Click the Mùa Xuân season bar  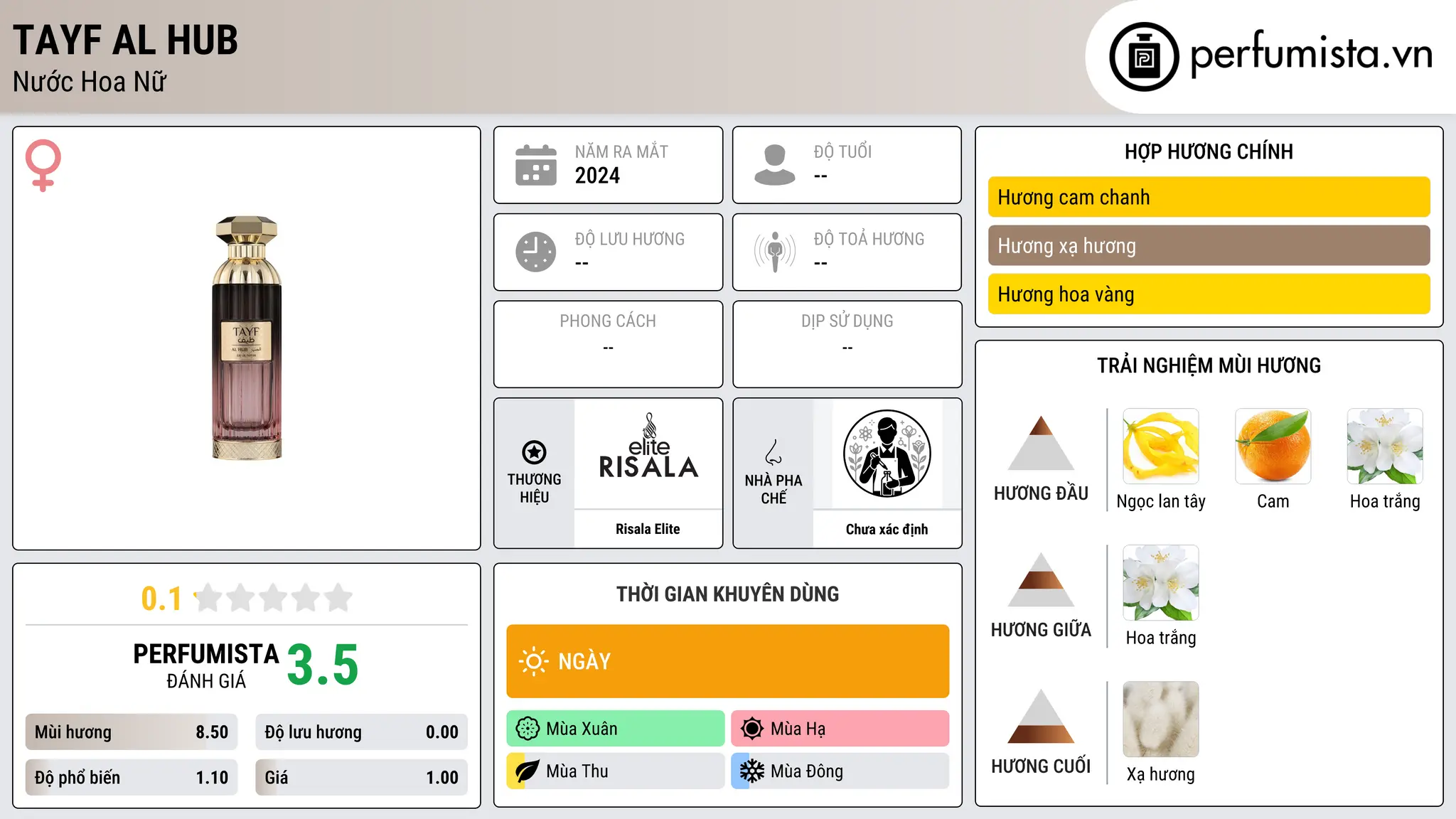point(616,729)
